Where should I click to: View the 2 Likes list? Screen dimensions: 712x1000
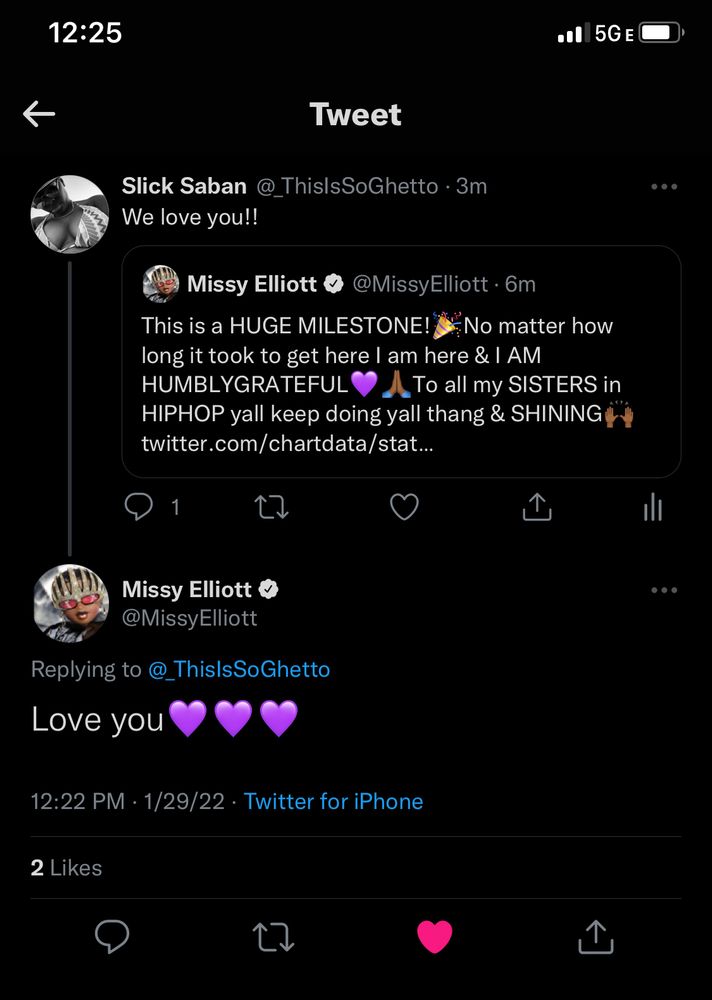67,867
